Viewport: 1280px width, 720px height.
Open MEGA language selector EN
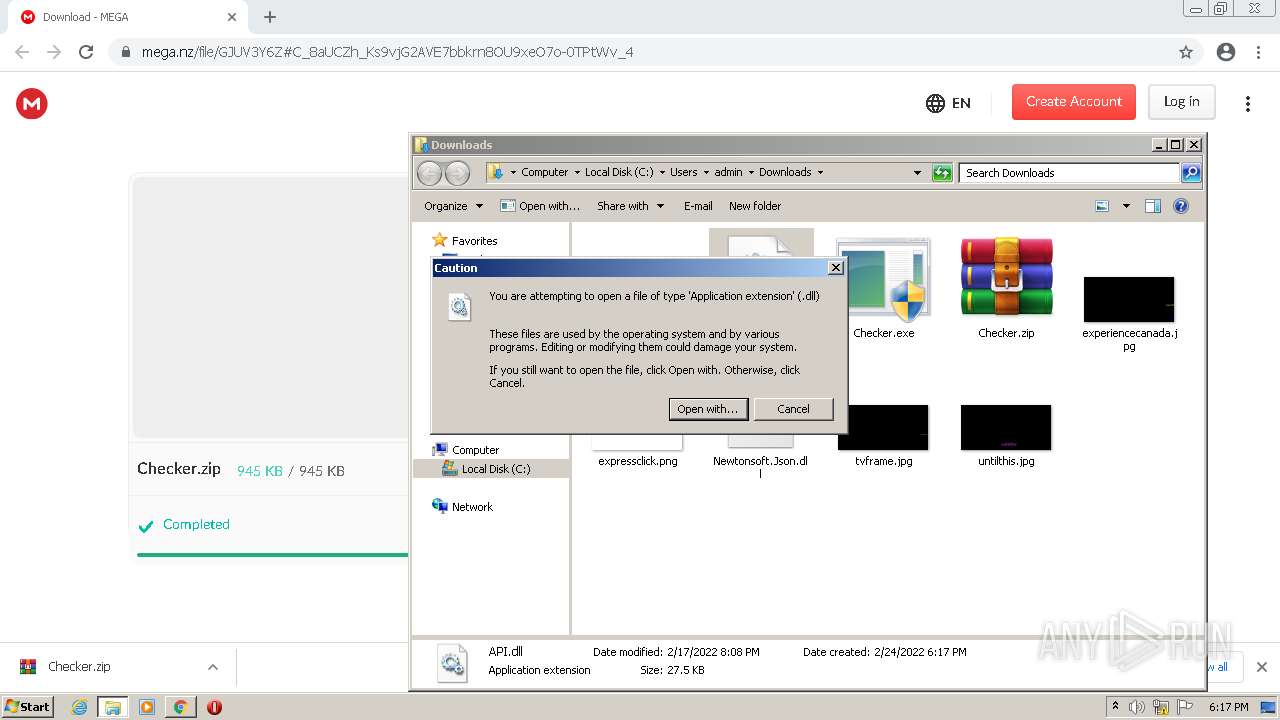tap(948, 103)
